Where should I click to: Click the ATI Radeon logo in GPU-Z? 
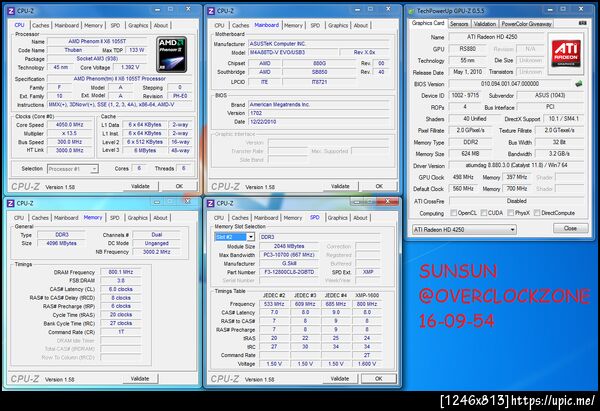[x=566, y=53]
